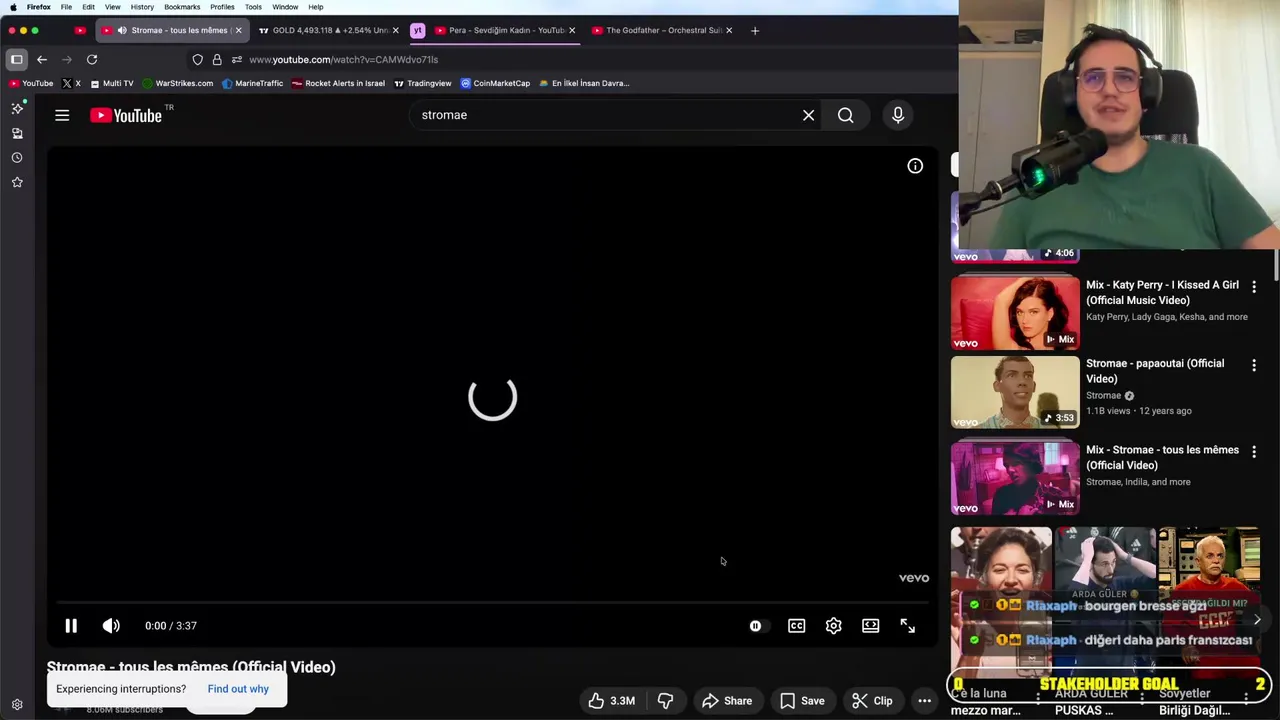
Task: Open the sidebar bookmarks star icon
Action: (17, 182)
